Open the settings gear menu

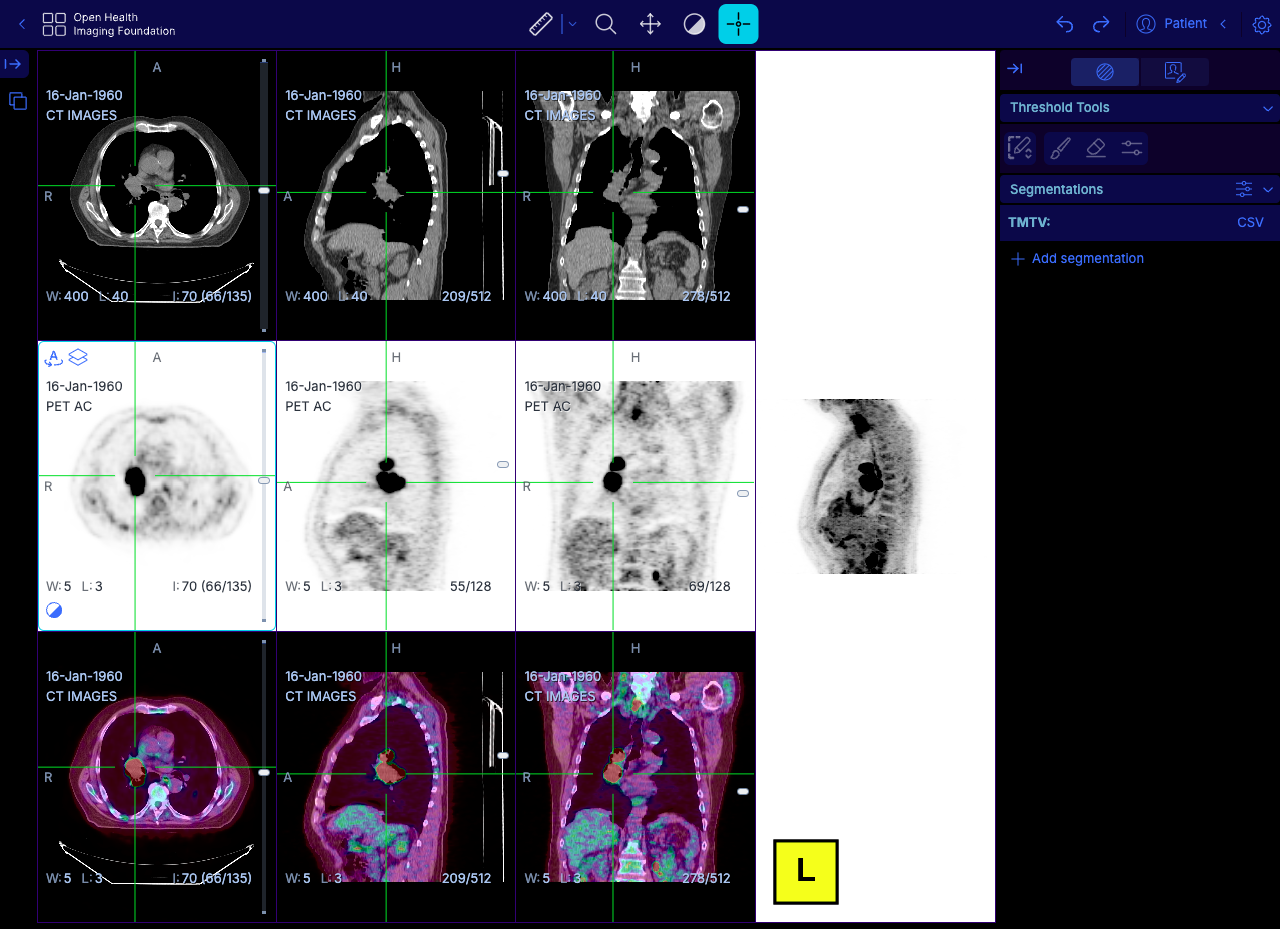click(x=1261, y=25)
